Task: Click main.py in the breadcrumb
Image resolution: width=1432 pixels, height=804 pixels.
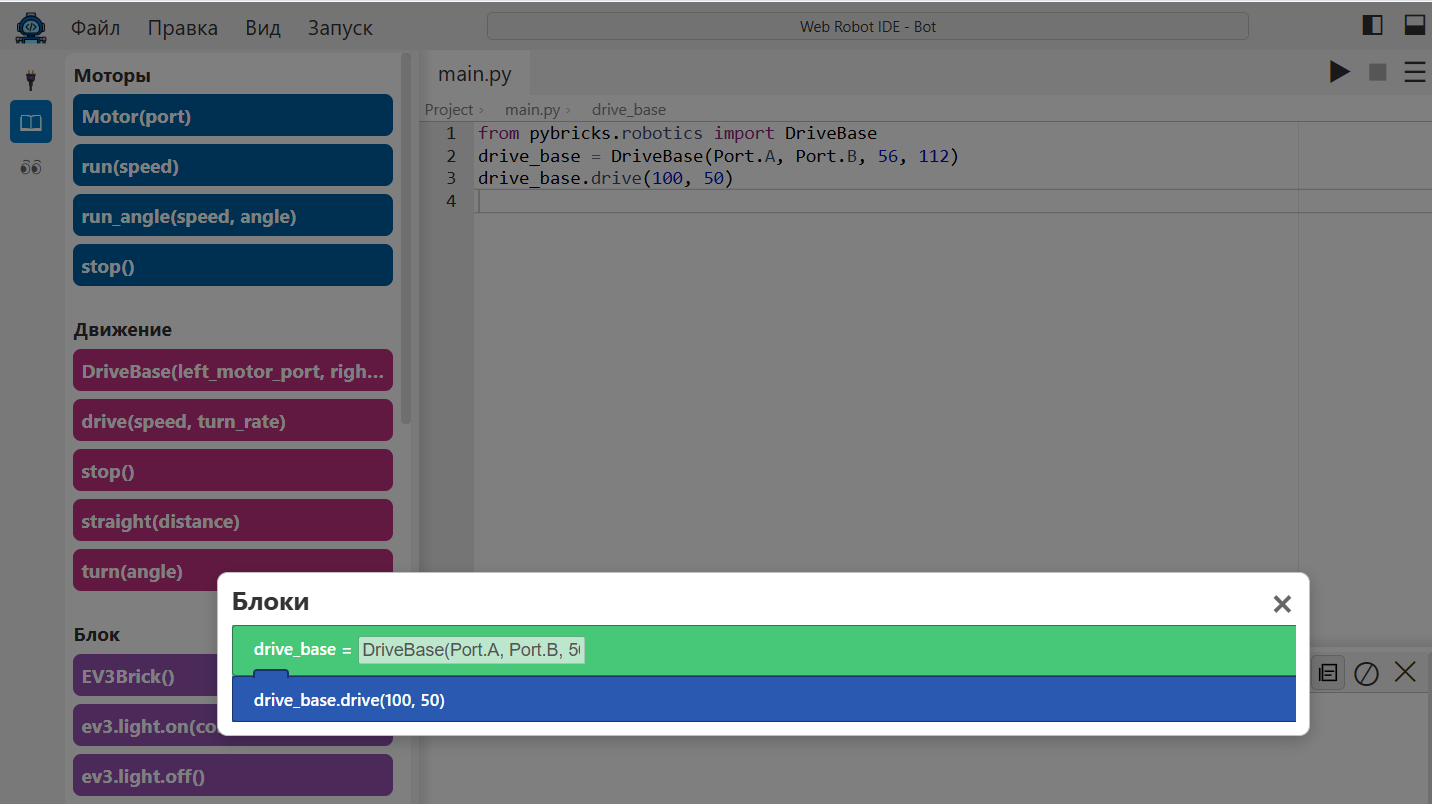Action: pyautogui.click(x=532, y=110)
